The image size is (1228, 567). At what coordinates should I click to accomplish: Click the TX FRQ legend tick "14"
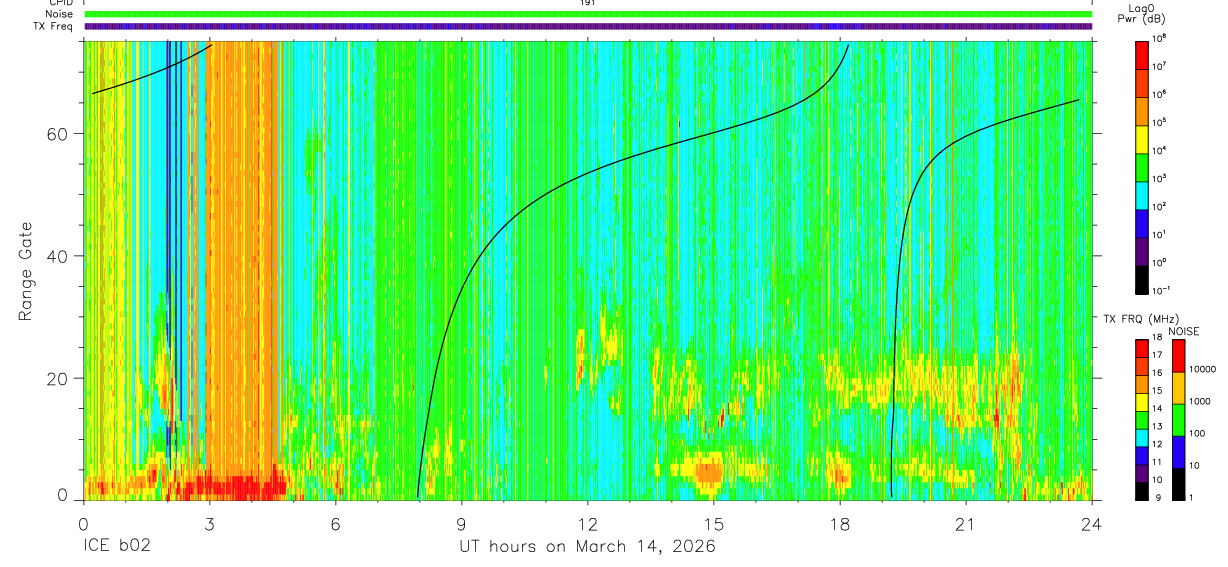[1157, 410]
